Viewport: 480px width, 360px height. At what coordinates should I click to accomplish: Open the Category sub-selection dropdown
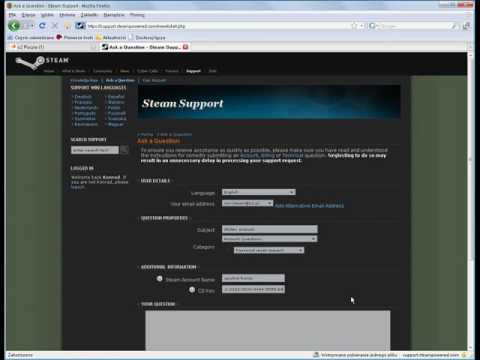269,250
